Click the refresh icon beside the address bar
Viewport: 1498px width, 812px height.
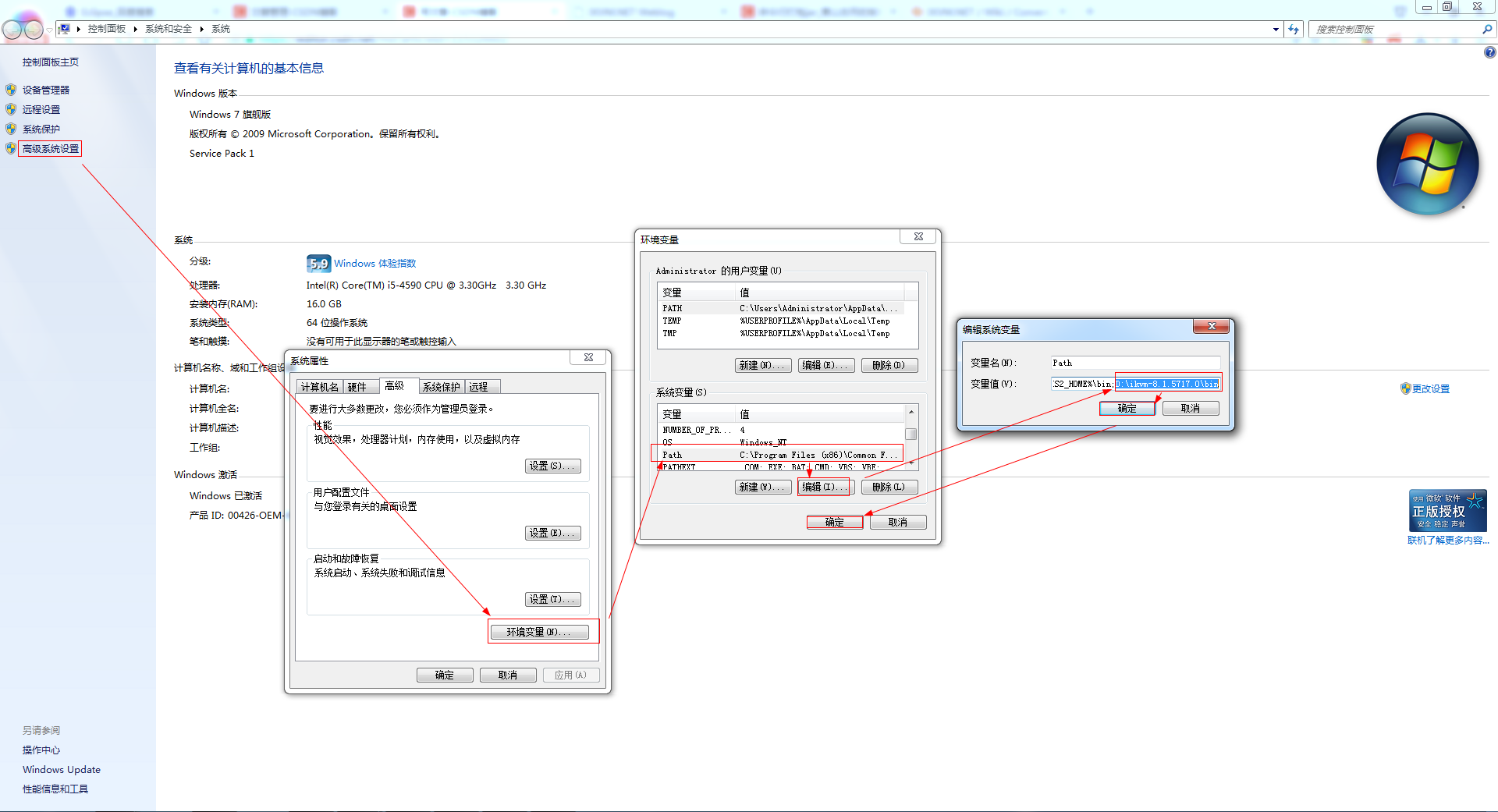tap(1294, 29)
